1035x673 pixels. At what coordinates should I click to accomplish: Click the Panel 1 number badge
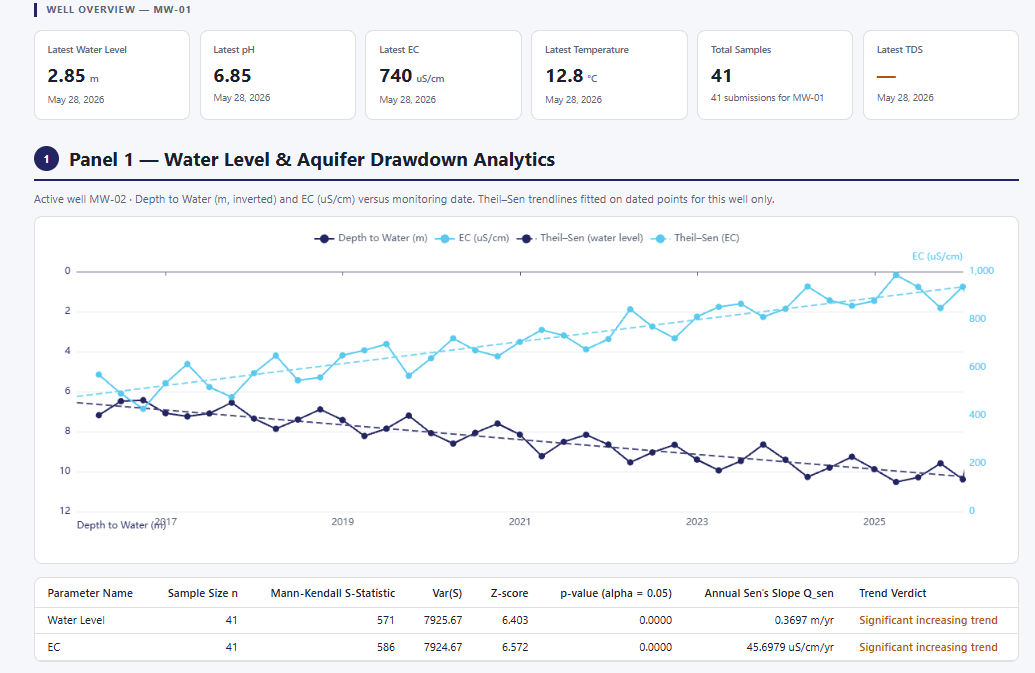(x=46, y=159)
